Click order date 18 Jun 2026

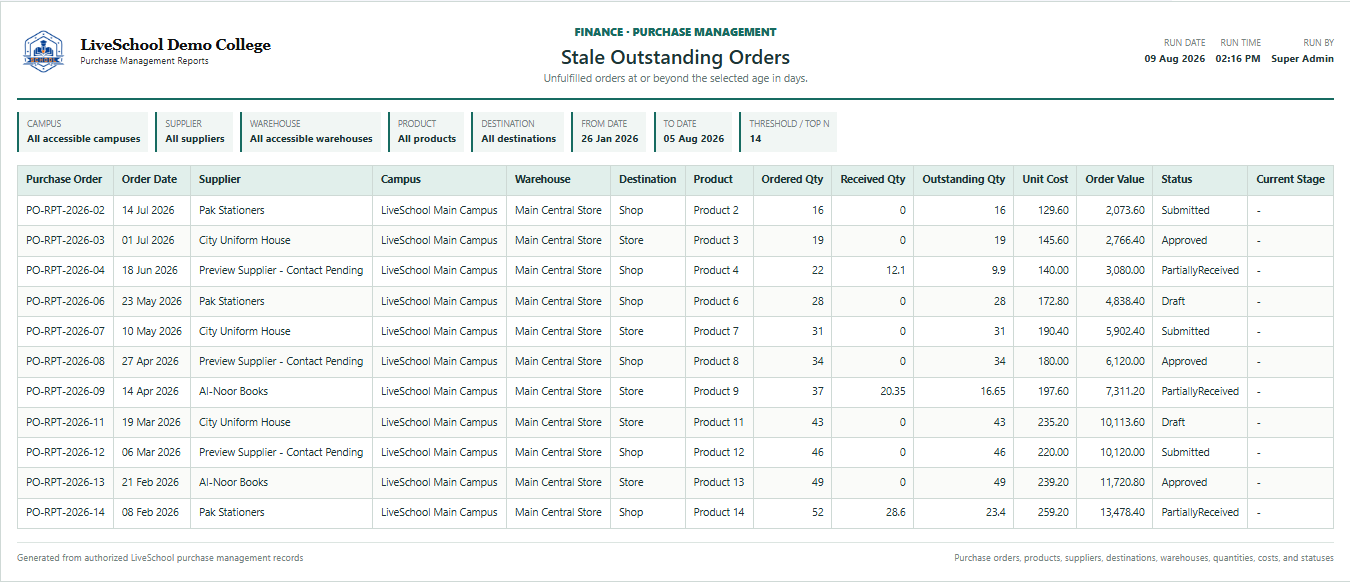[150, 270]
